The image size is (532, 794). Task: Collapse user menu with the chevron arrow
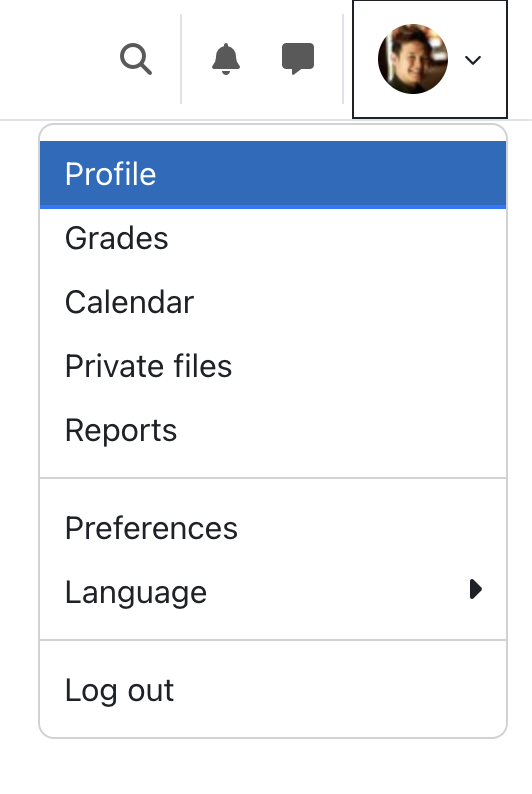pyautogui.click(x=473, y=60)
